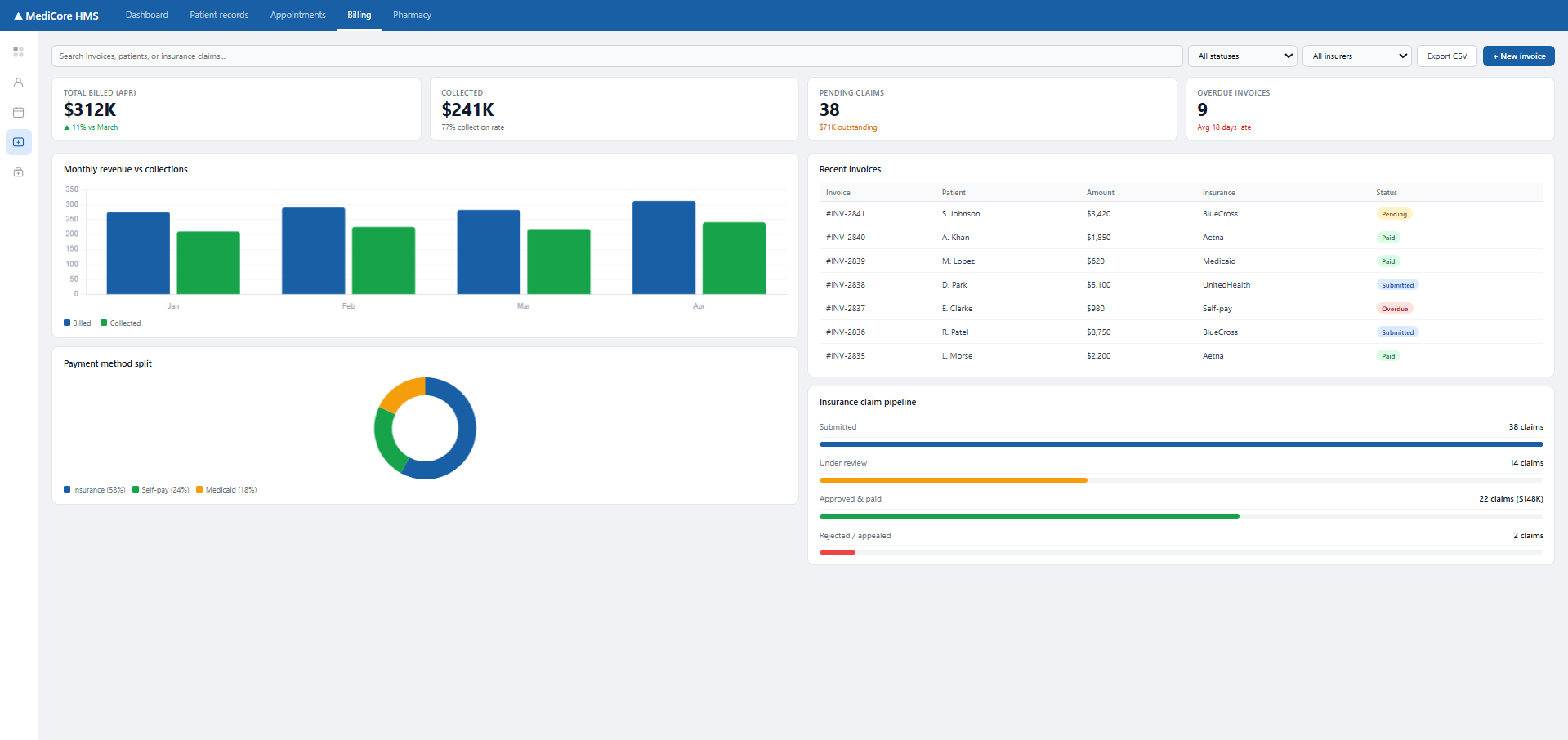Expand the All insurers dropdown
The width and height of the screenshot is (1568, 740).
[x=1356, y=56]
